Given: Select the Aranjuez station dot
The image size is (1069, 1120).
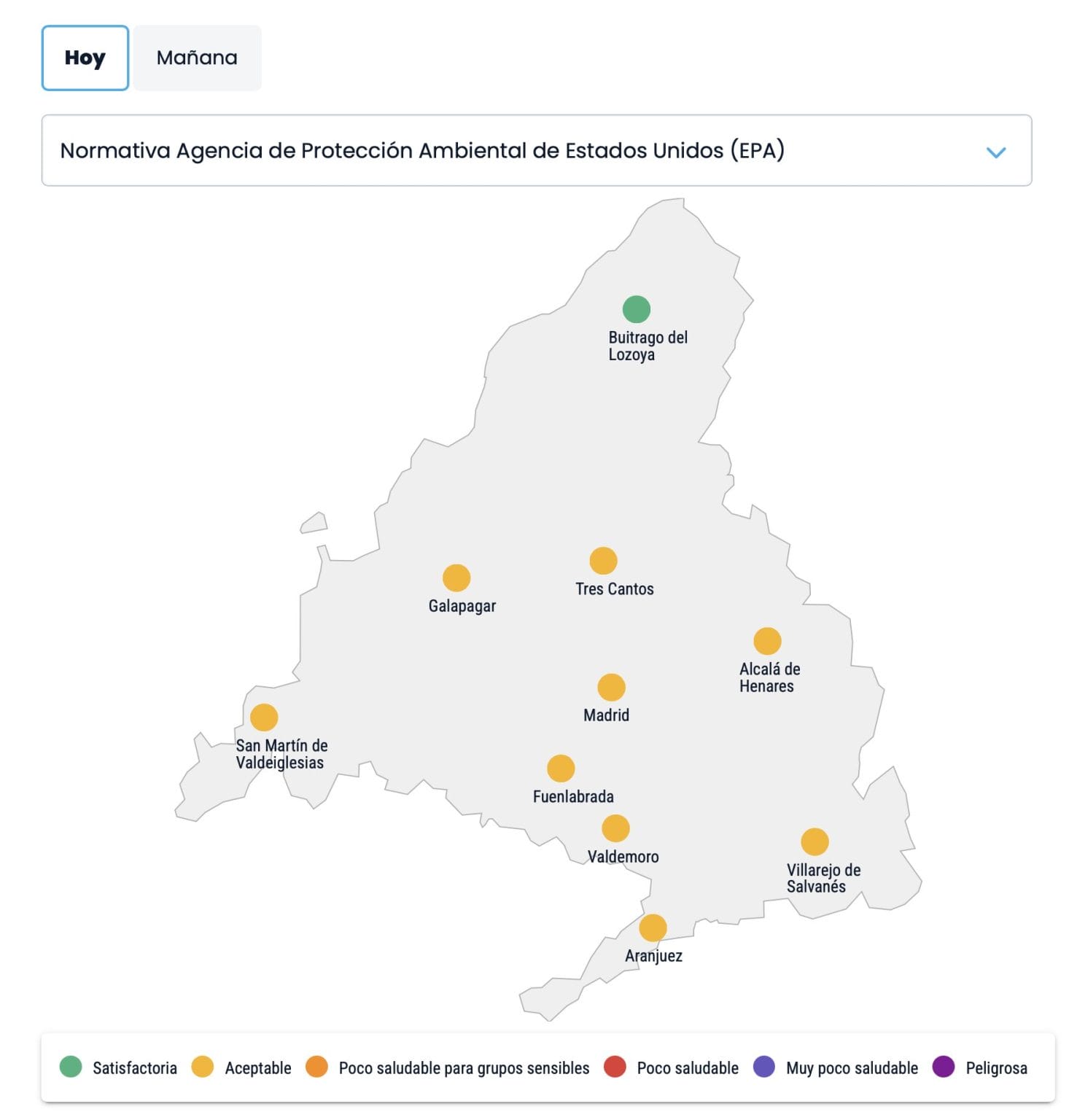Looking at the screenshot, I should click(x=653, y=928).
